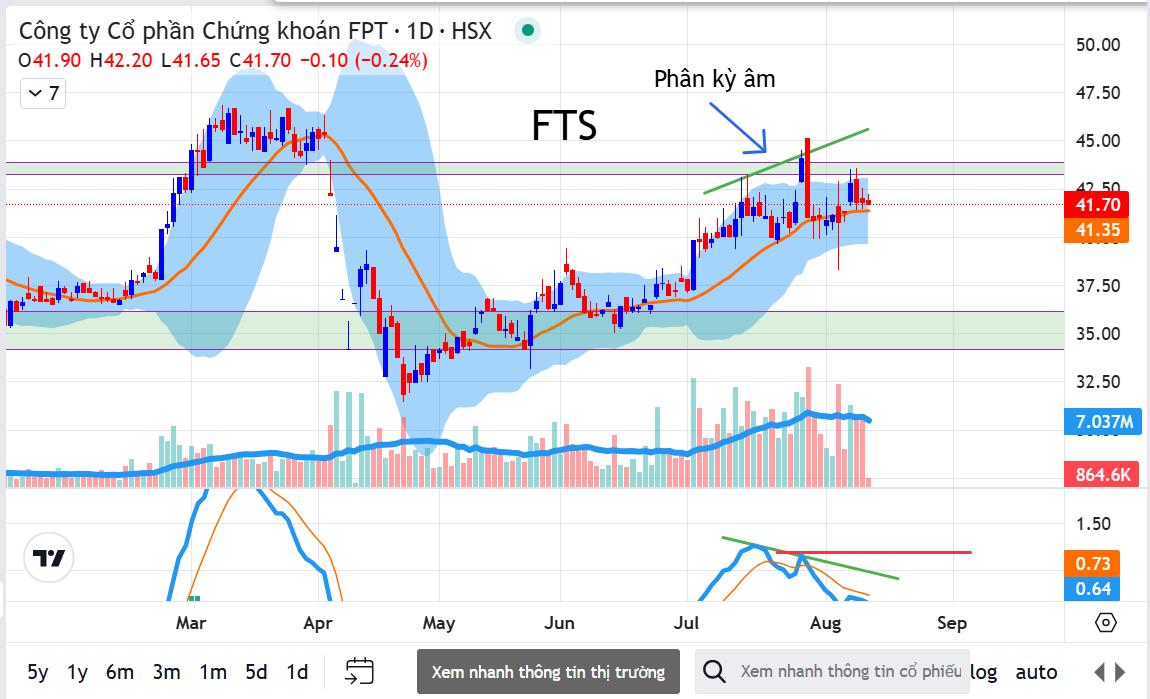This screenshot has height=699, width=1150.
Task: Click the blue indicator value 0.64
Action: (x=1093, y=588)
